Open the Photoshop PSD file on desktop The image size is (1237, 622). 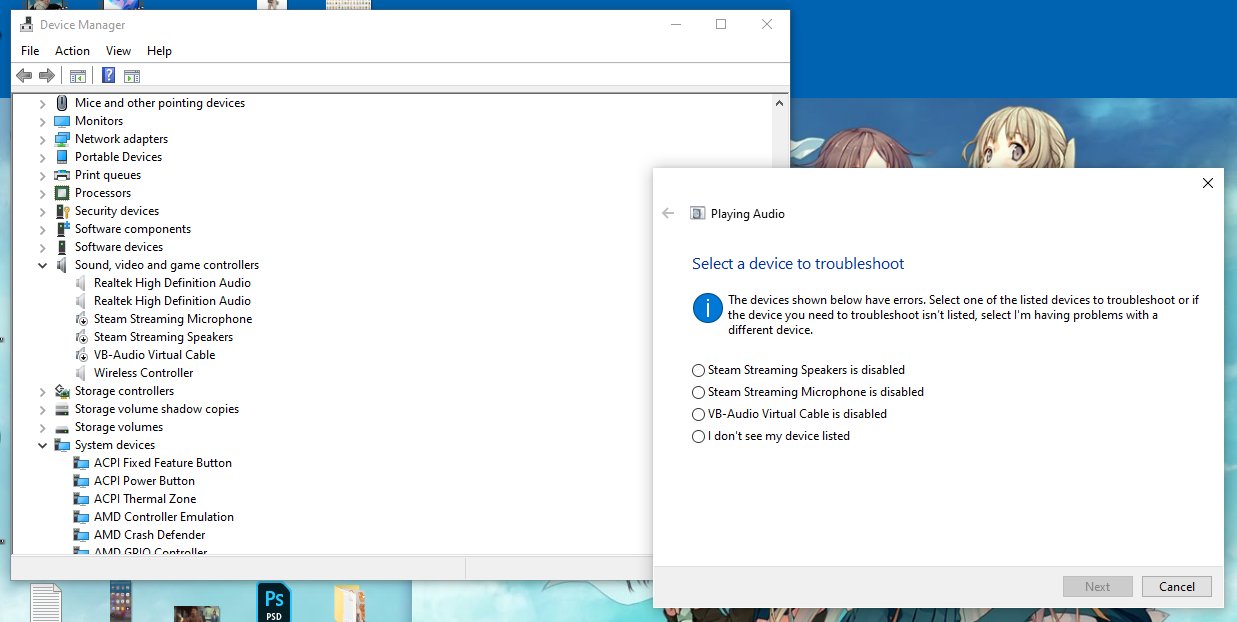click(x=274, y=602)
